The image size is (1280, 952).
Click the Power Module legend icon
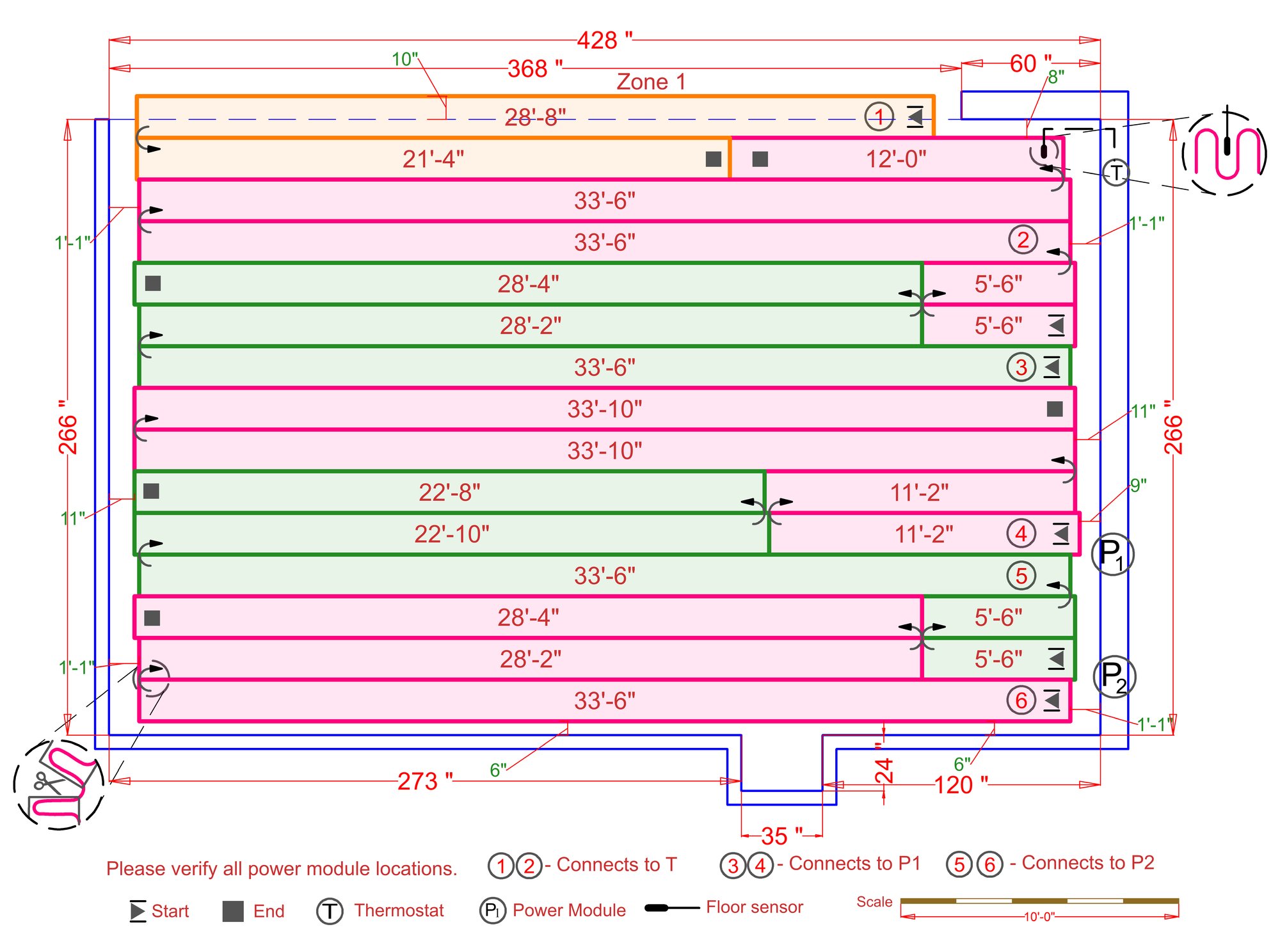492,910
